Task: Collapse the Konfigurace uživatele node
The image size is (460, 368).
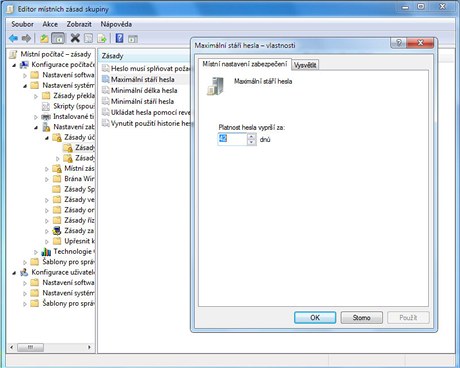Action: tap(14, 273)
